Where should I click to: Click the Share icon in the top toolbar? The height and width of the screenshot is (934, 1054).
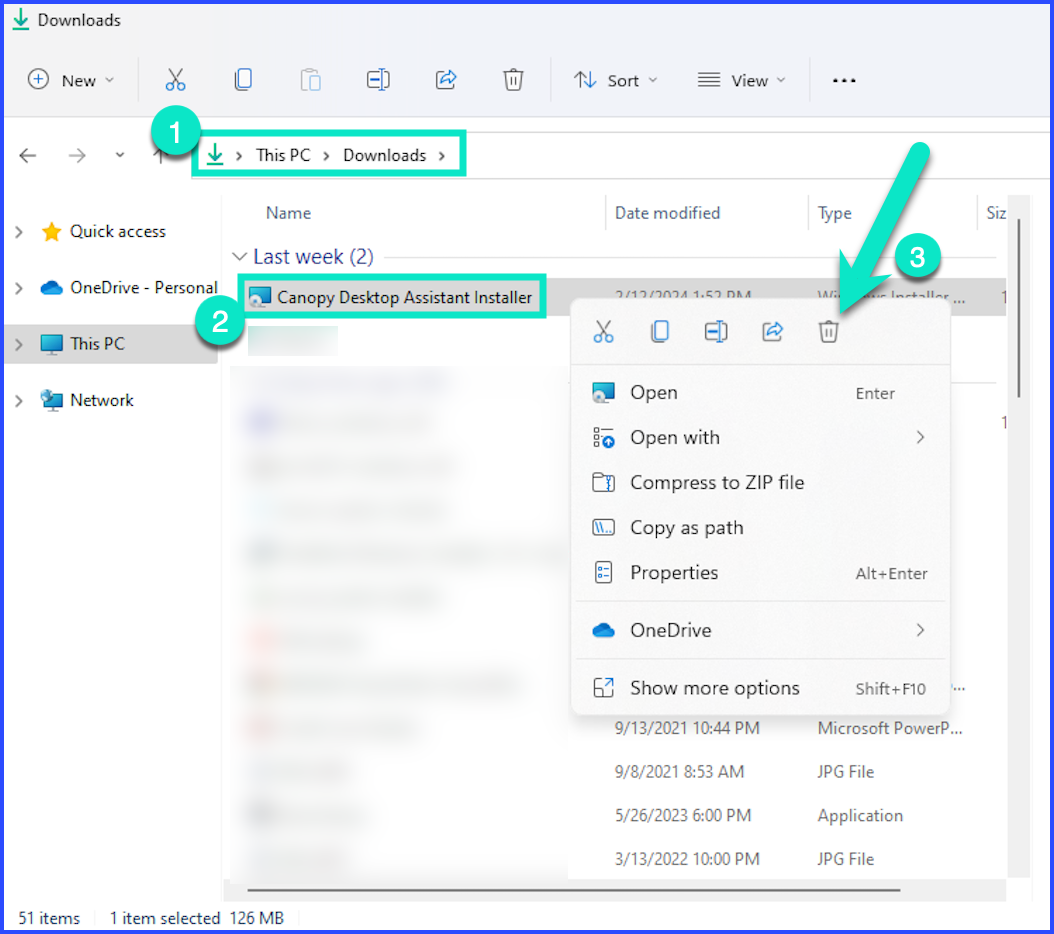coord(446,80)
